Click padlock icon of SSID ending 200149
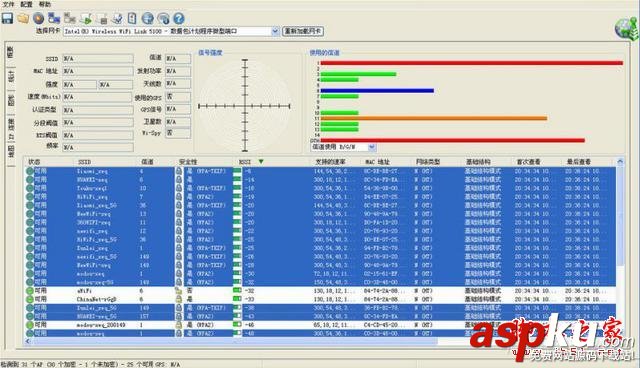640x368 pixels. click(x=179, y=325)
